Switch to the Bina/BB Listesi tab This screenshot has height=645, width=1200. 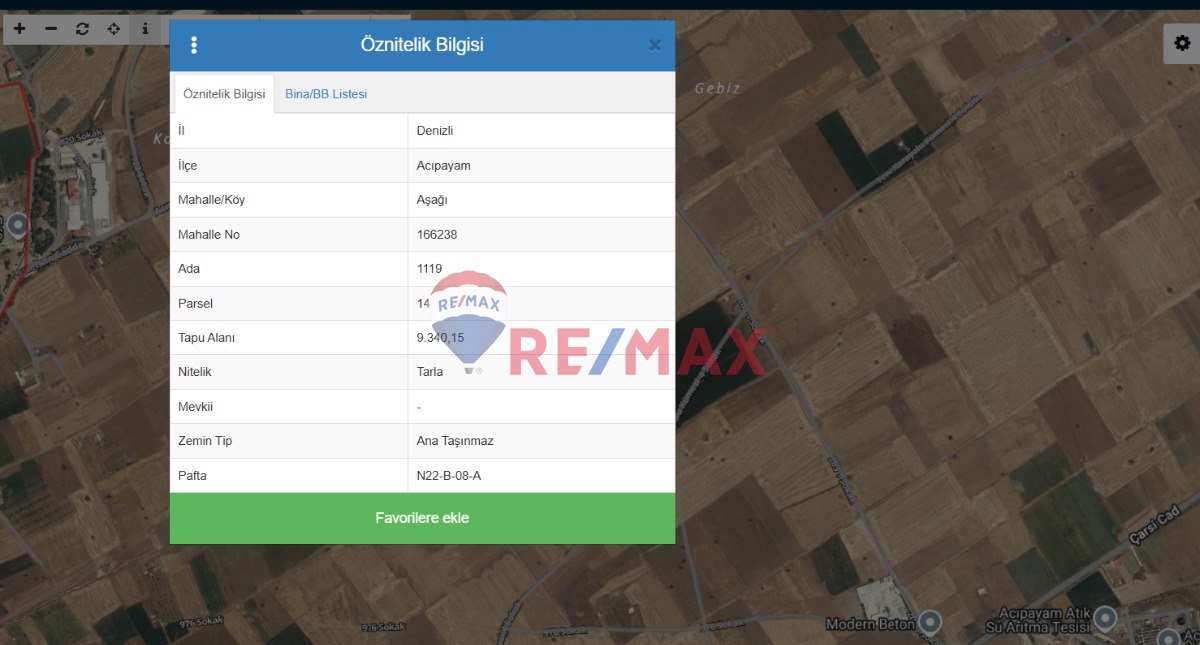(326, 94)
